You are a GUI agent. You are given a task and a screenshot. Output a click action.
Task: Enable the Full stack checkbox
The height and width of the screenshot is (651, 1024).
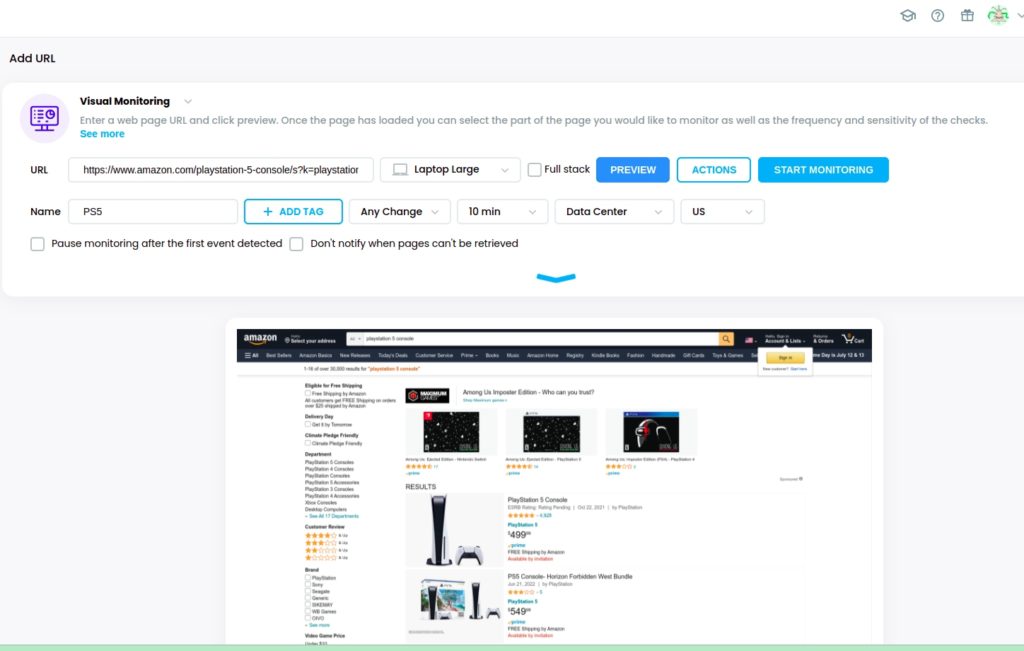click(x=534, y=170)
